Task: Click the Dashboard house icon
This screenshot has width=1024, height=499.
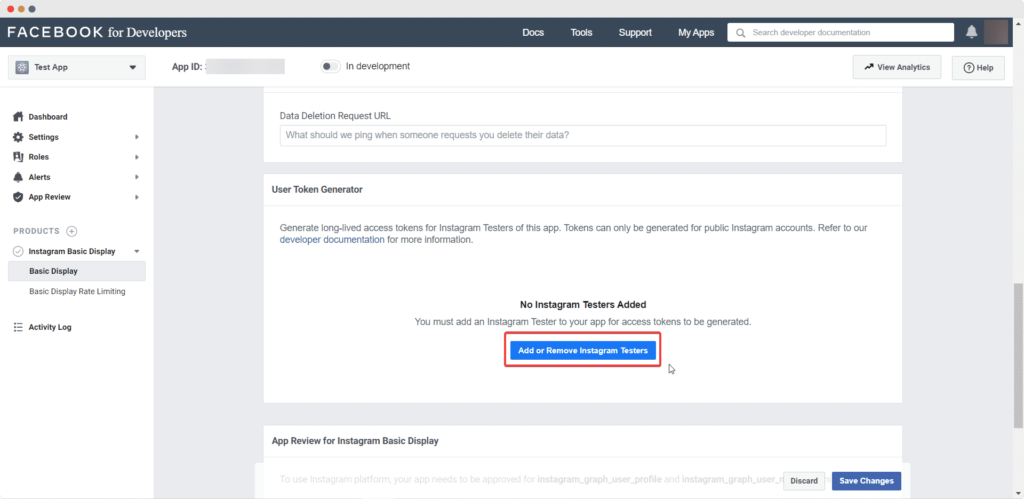Action: [18, 117]
